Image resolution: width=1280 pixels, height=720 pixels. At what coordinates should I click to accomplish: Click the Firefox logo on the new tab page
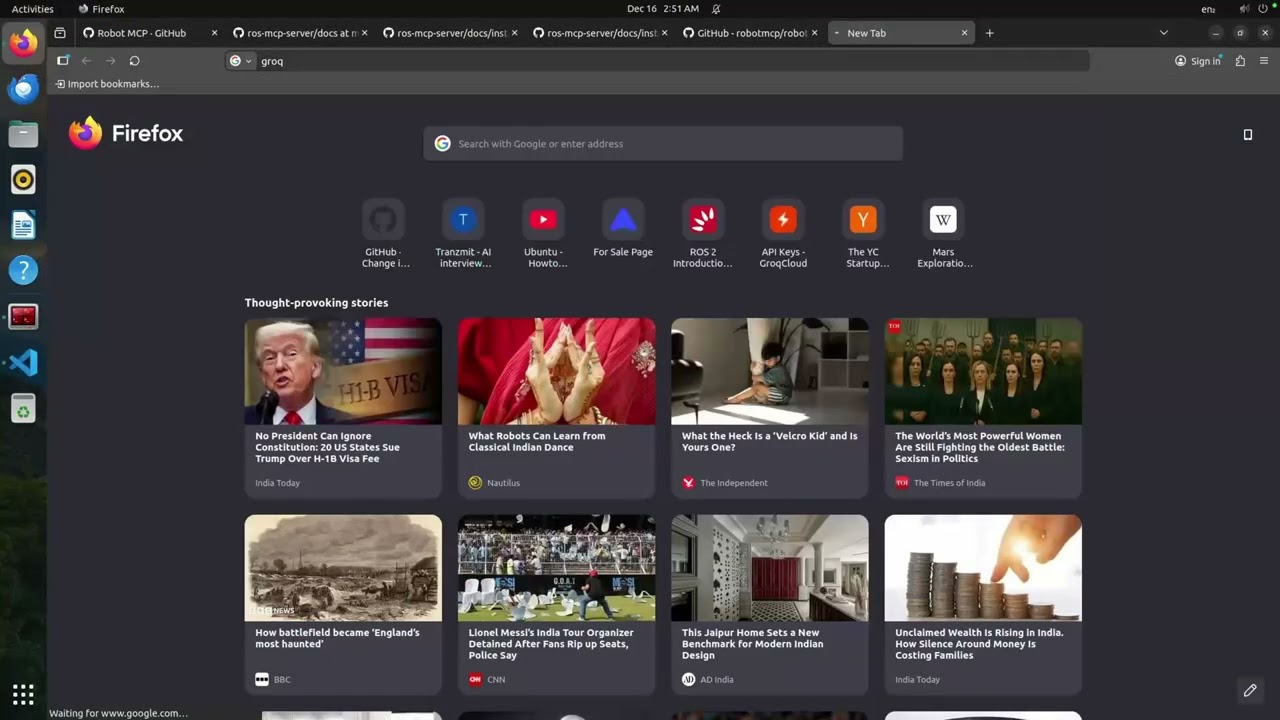click(x=126, y=133)
